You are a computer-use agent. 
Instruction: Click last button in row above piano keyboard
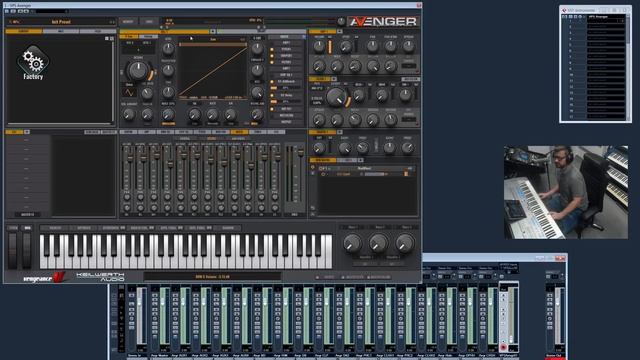(x=228, y=228)
